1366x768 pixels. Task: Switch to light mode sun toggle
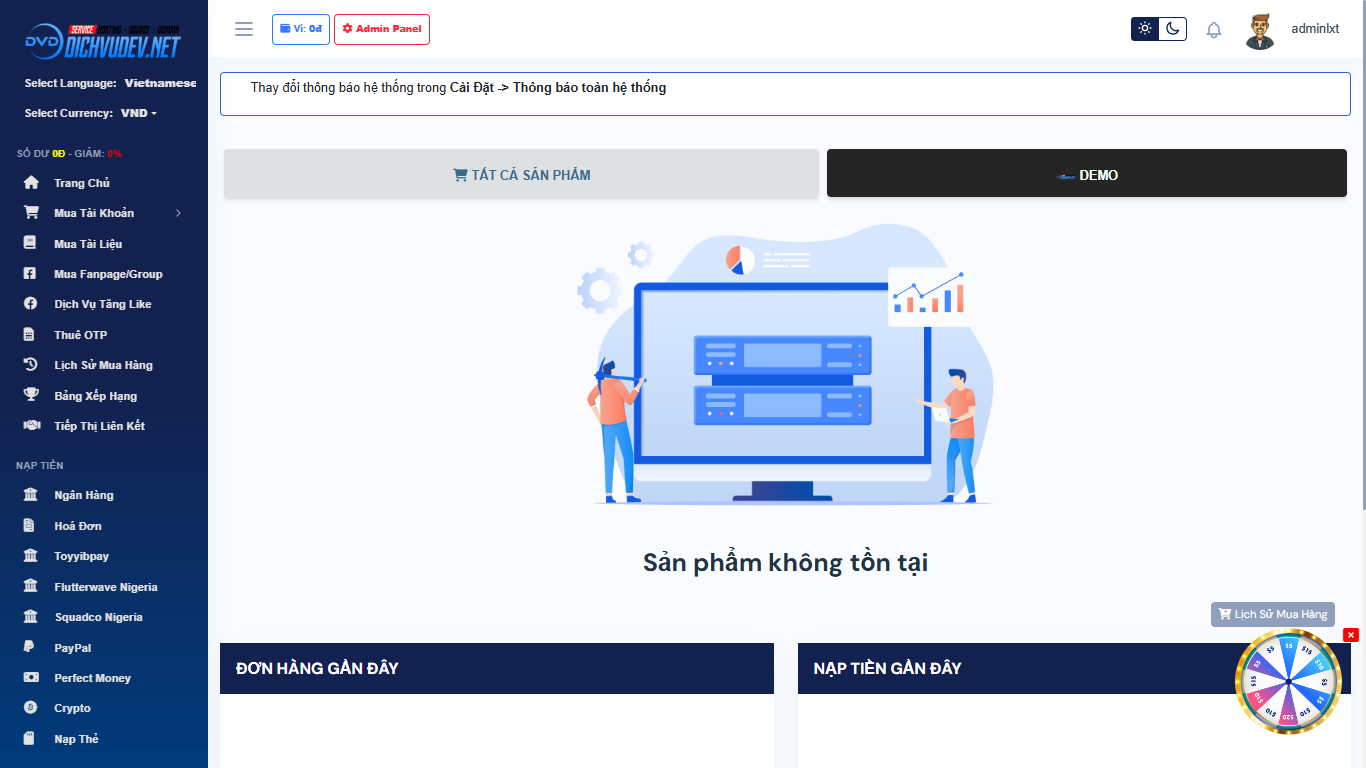pos(1145,29)
